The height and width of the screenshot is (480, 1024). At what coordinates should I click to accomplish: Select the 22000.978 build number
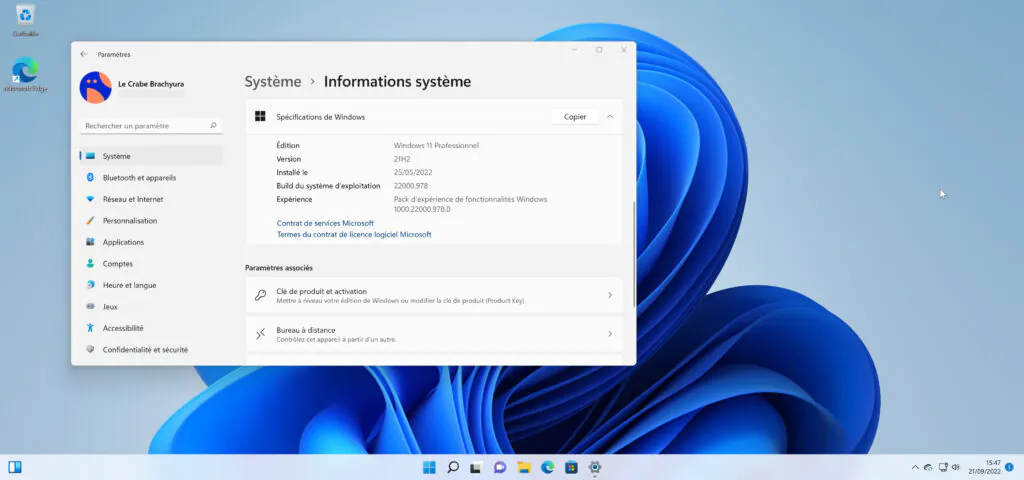(411, 186)
